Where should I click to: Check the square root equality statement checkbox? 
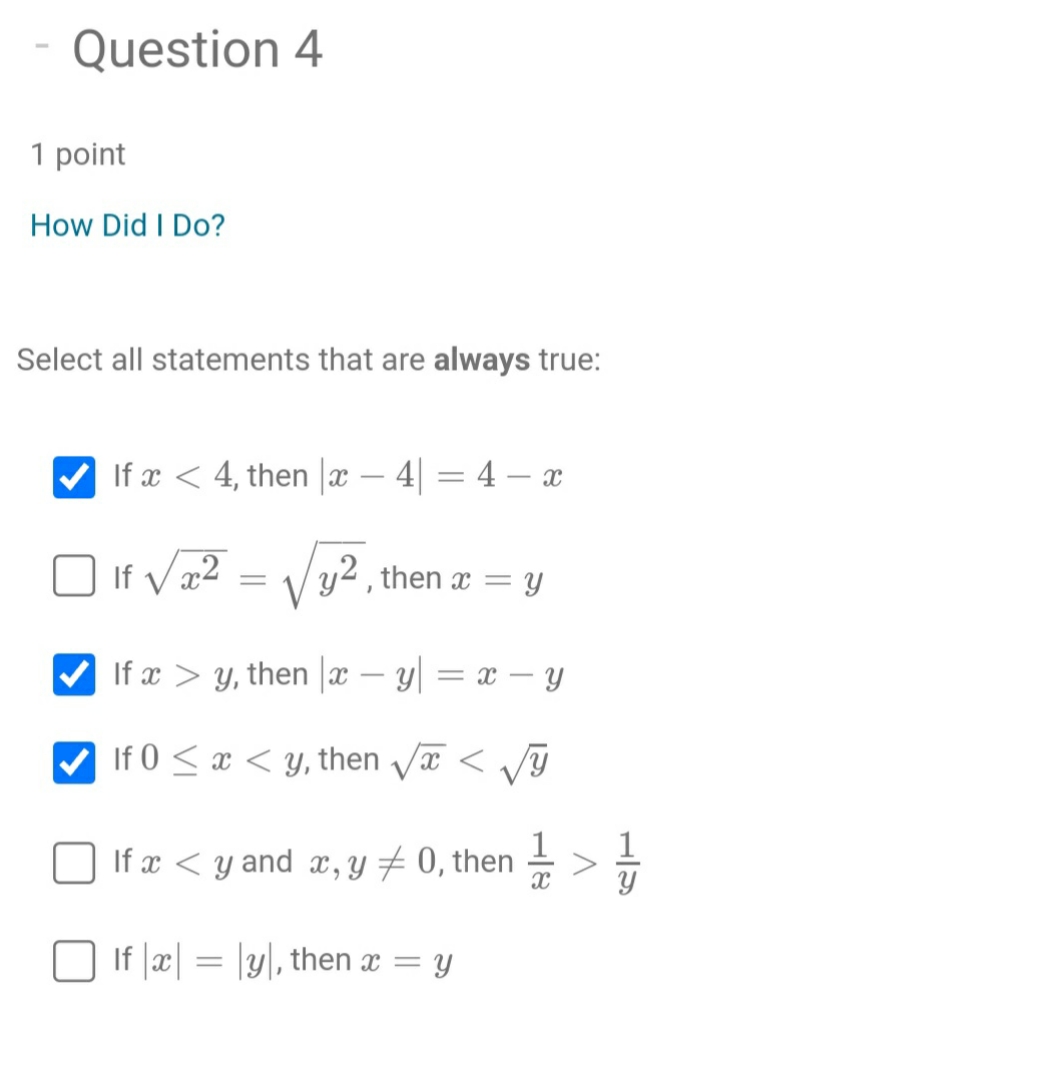tap(73, 577)
